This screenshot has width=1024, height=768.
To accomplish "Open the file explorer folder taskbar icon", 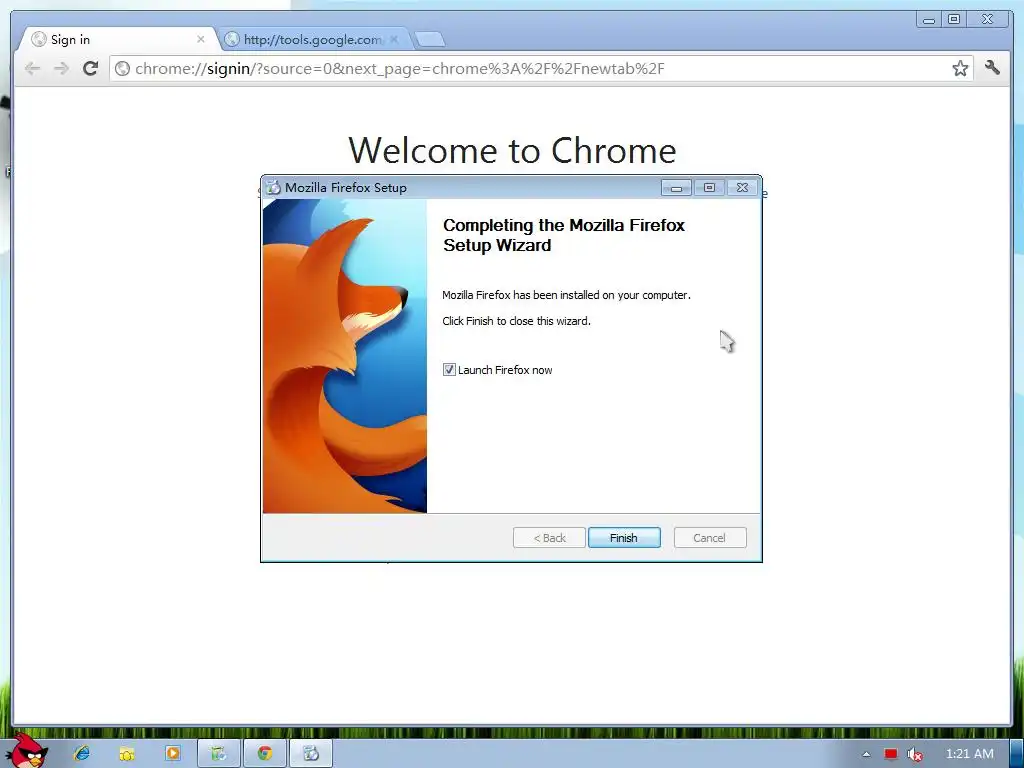I will click(127, 753).
